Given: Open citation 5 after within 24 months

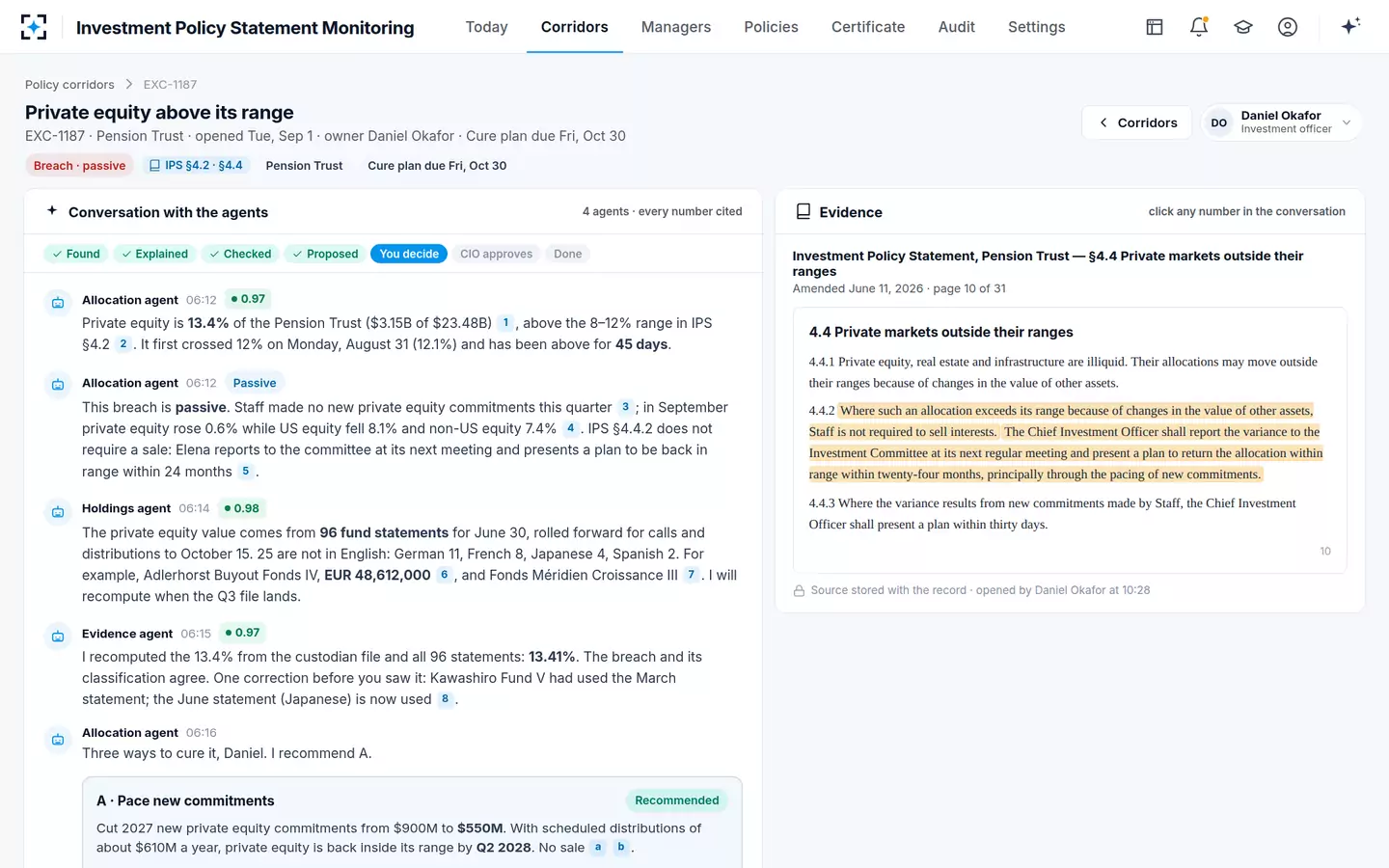Looking at the screenshot, I should pos(246,472).
